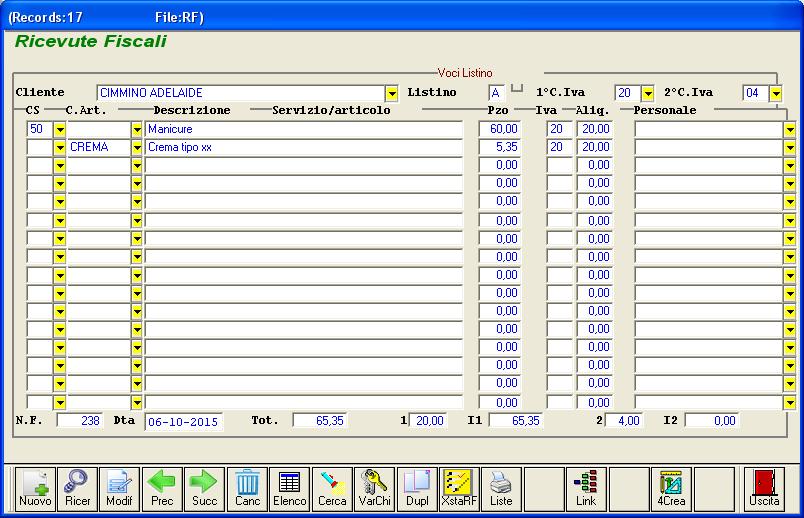This screenshot has height=518, width=804.
Task: Open CS dropdown in Manicure row
Action: (x=60, y=129)
